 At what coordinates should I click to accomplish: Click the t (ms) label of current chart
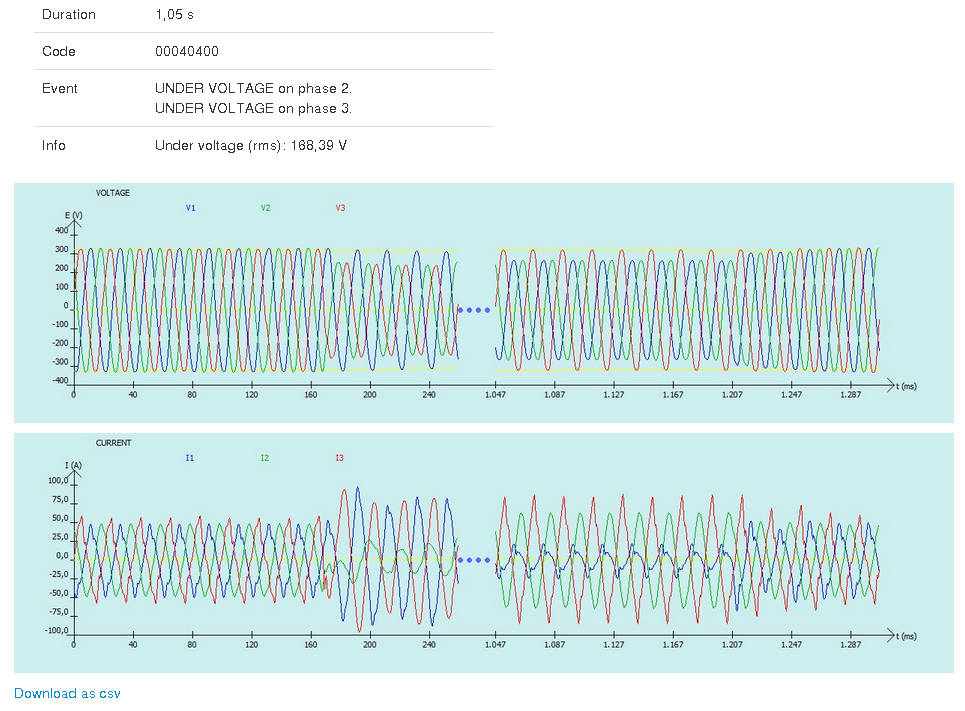click(907, 636)
